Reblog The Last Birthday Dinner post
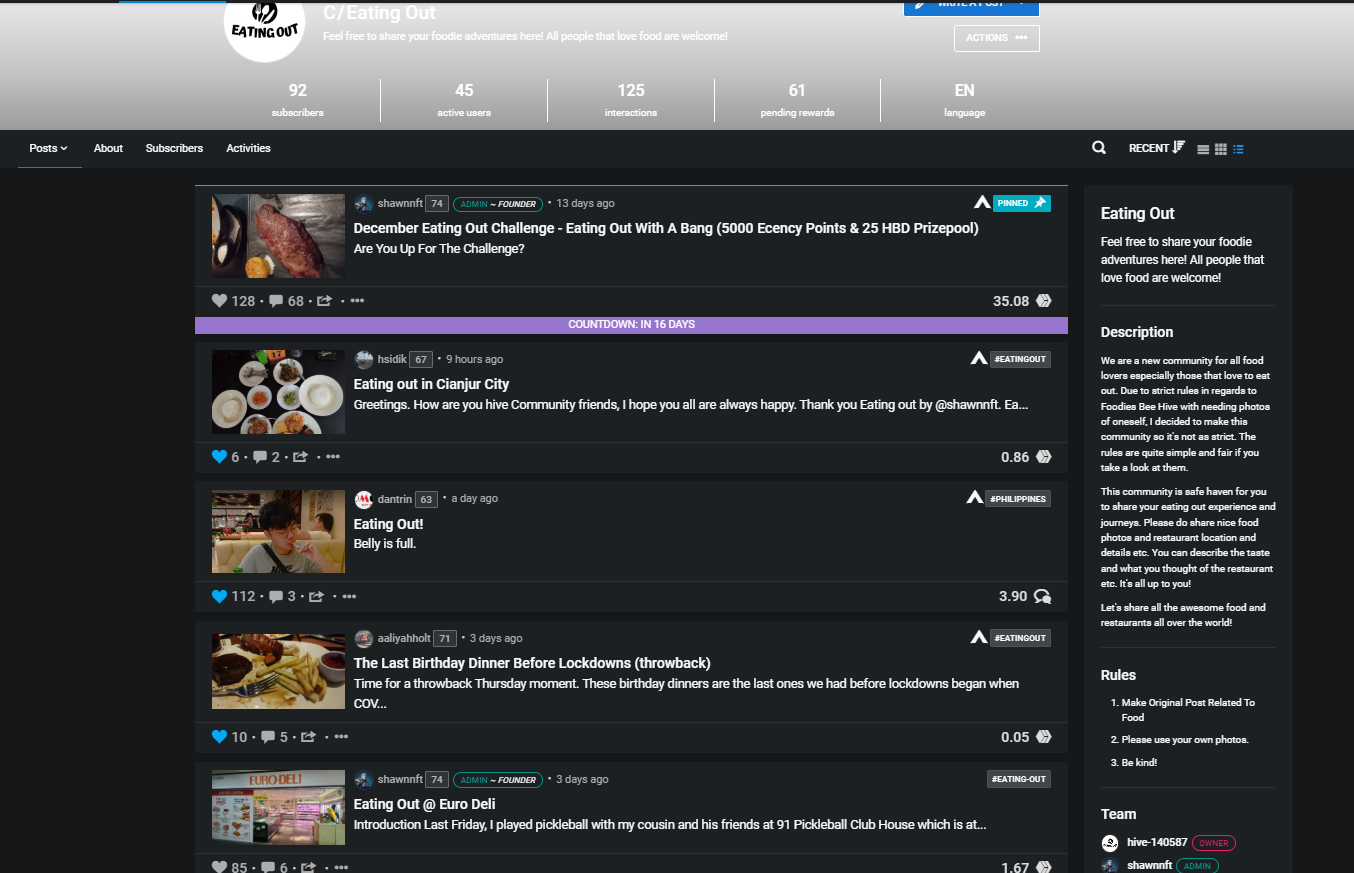This screenshot has width=1354, height=873. point(309,737)
